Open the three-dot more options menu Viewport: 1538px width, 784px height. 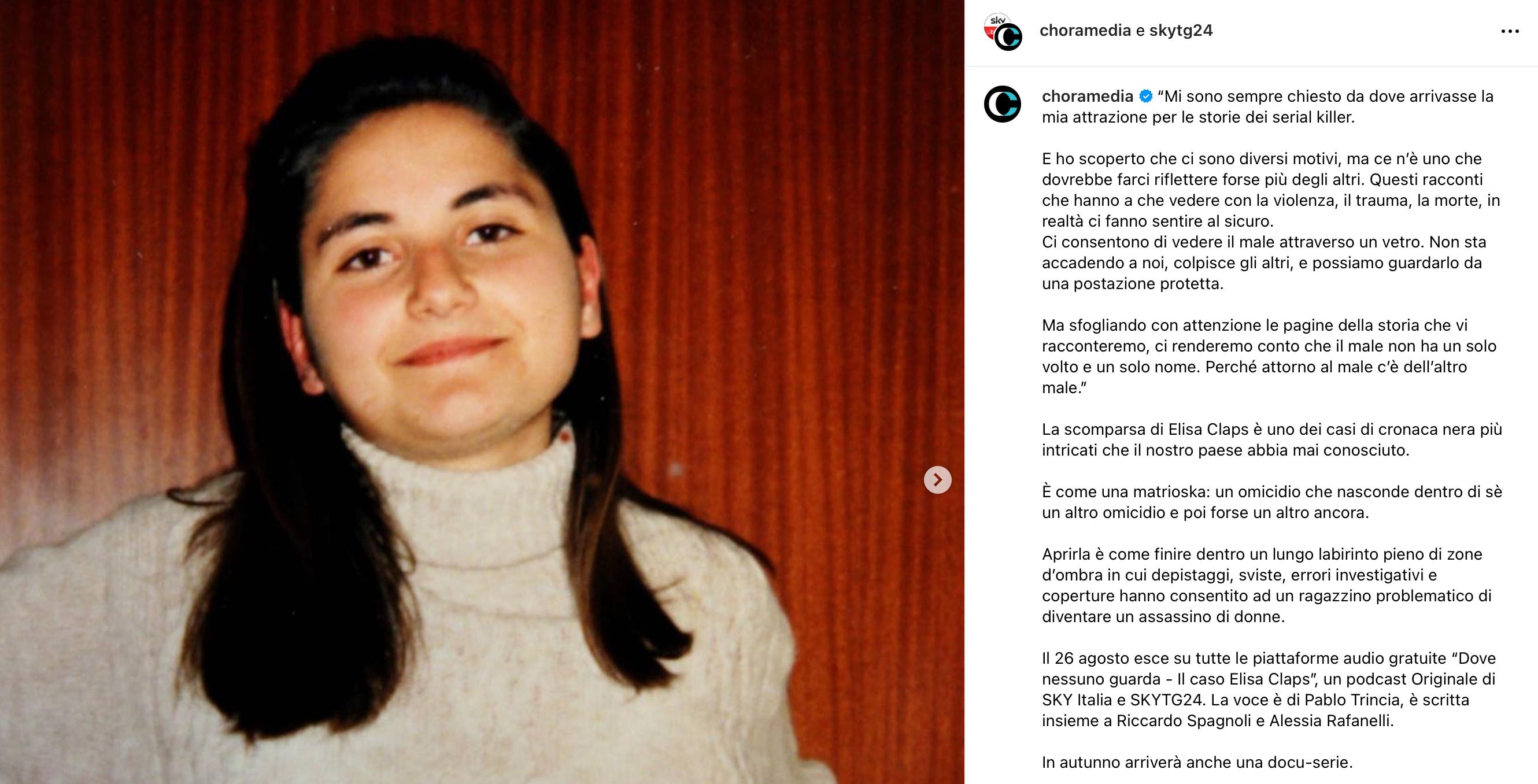coord(1509,31)
